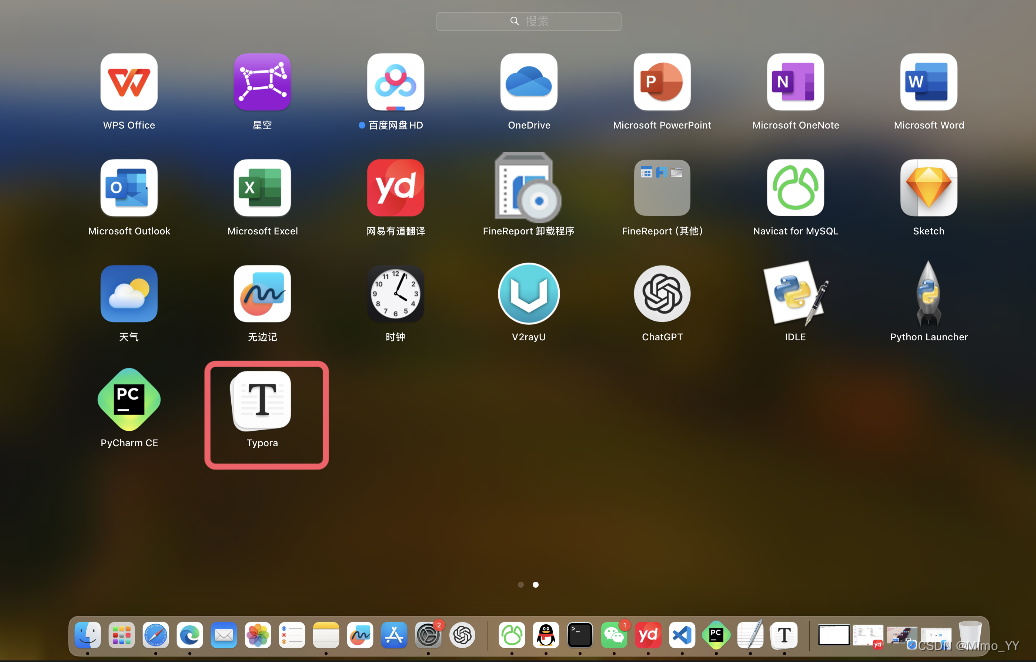
Task: Open Finder in the Dock
Action: pyautogui.click(x=87, y=636)
